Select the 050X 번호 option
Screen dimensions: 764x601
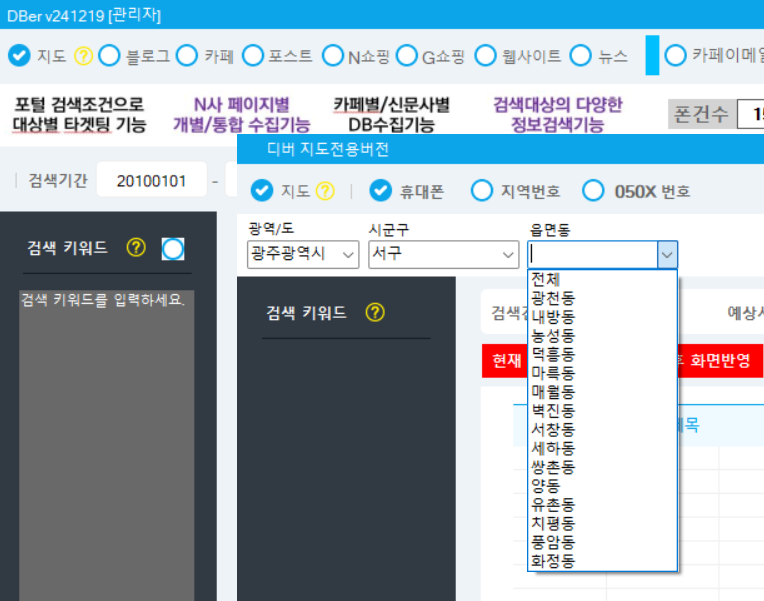(x=594, y=191)
